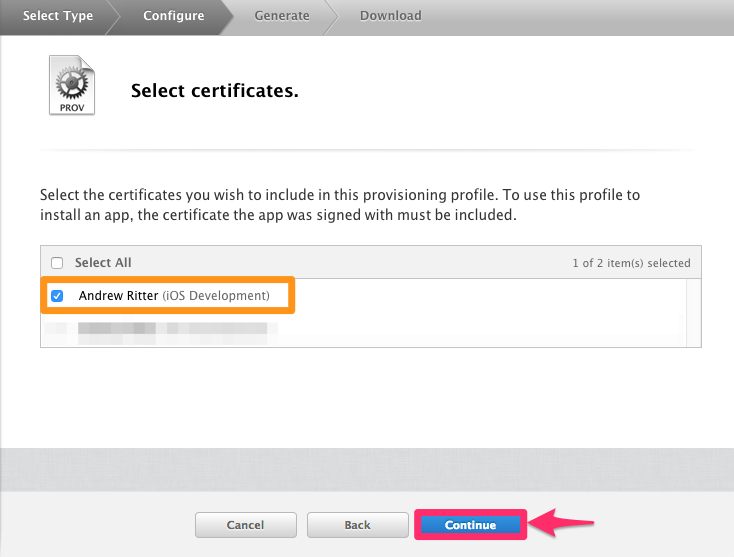Click the Configure step in breadcrumb
Screen dimensions: 734x557
tap(173, 15)
